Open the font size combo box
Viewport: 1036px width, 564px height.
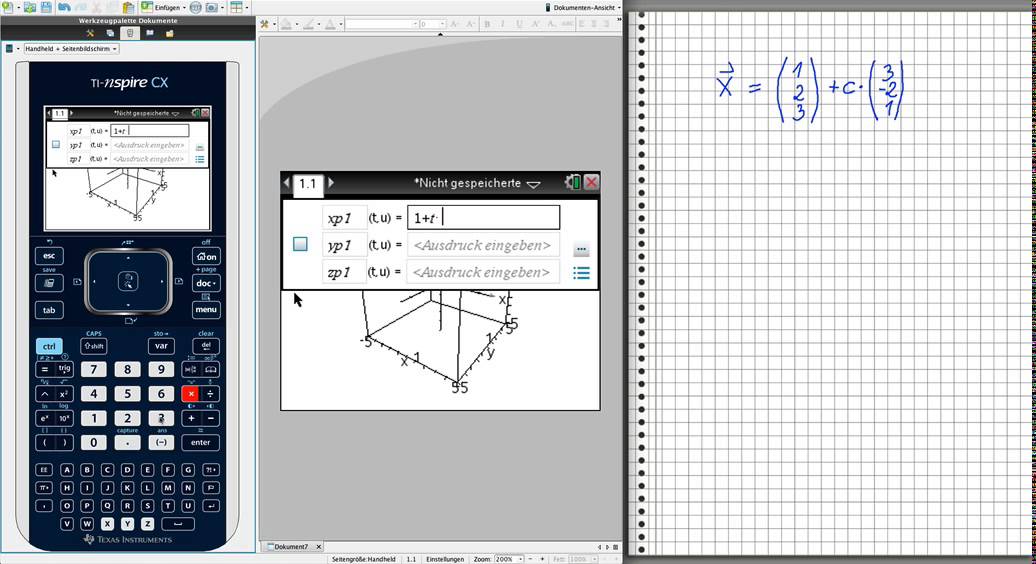point(432,24)
